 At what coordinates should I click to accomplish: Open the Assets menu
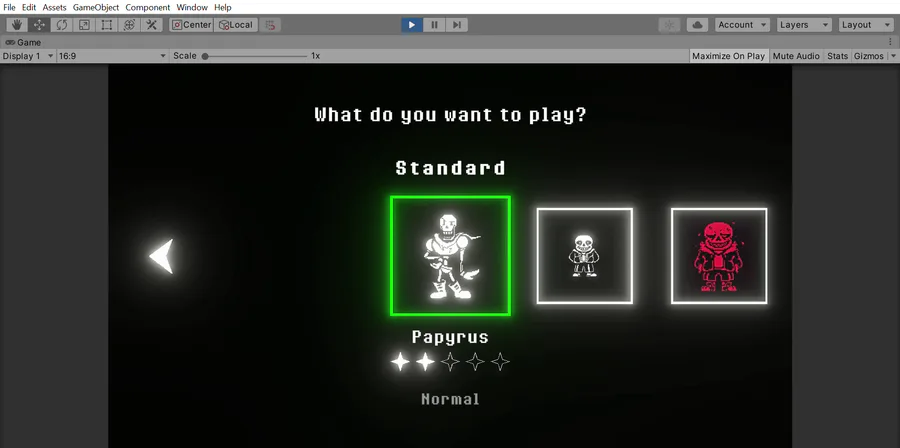click(55, 7)
